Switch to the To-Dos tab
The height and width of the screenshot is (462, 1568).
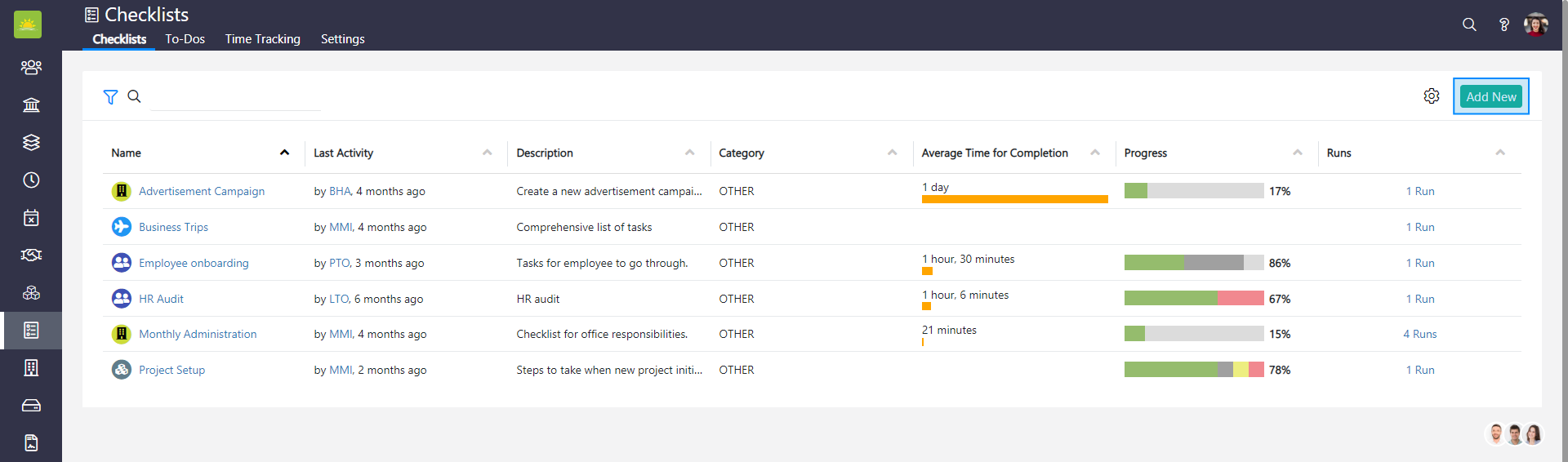click(185, 39)
